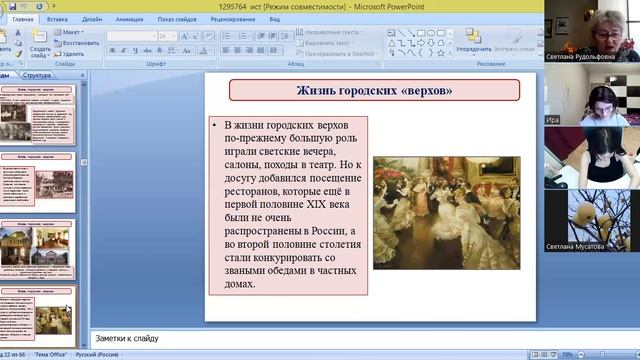Align text left

point(226,51)
